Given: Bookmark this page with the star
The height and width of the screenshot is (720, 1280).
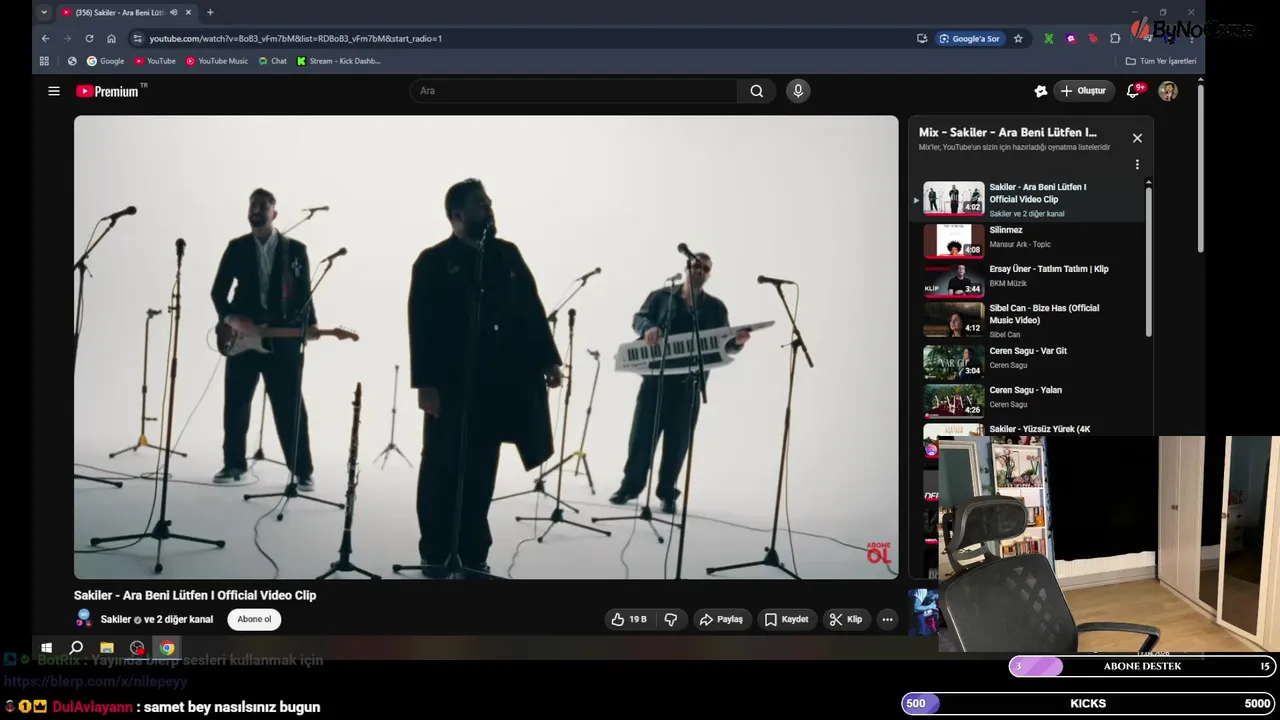Looking at the screenshot, I should click(1018, 38).
